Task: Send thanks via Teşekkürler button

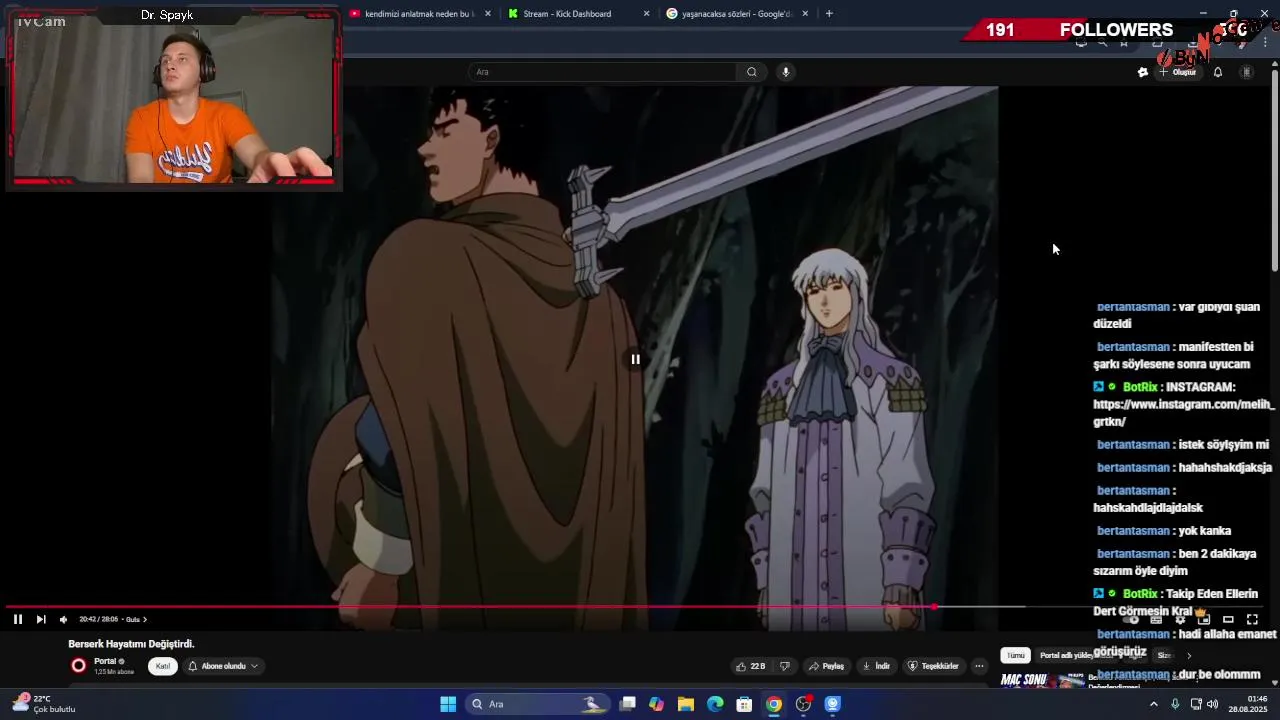Action: 933,666
